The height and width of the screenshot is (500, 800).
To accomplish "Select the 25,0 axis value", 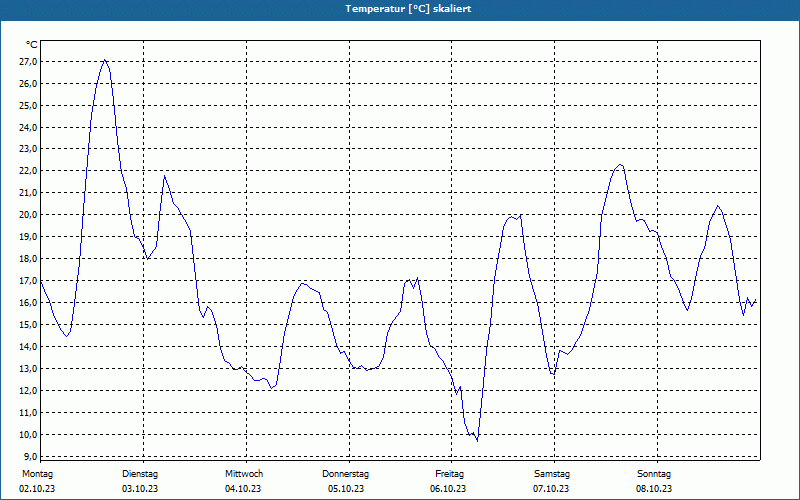I will click(28, 106).
